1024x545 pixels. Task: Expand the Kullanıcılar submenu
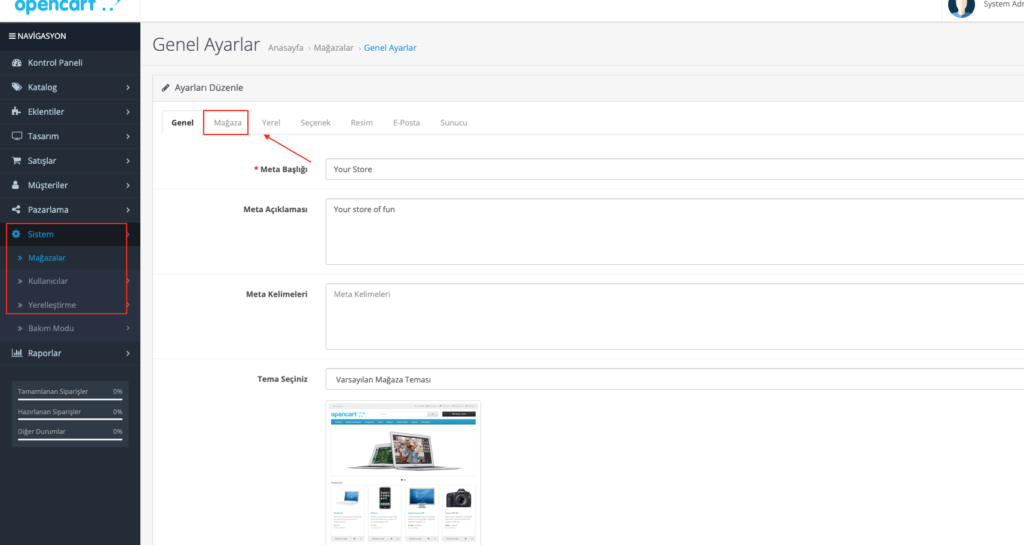[x=70, y=281]
